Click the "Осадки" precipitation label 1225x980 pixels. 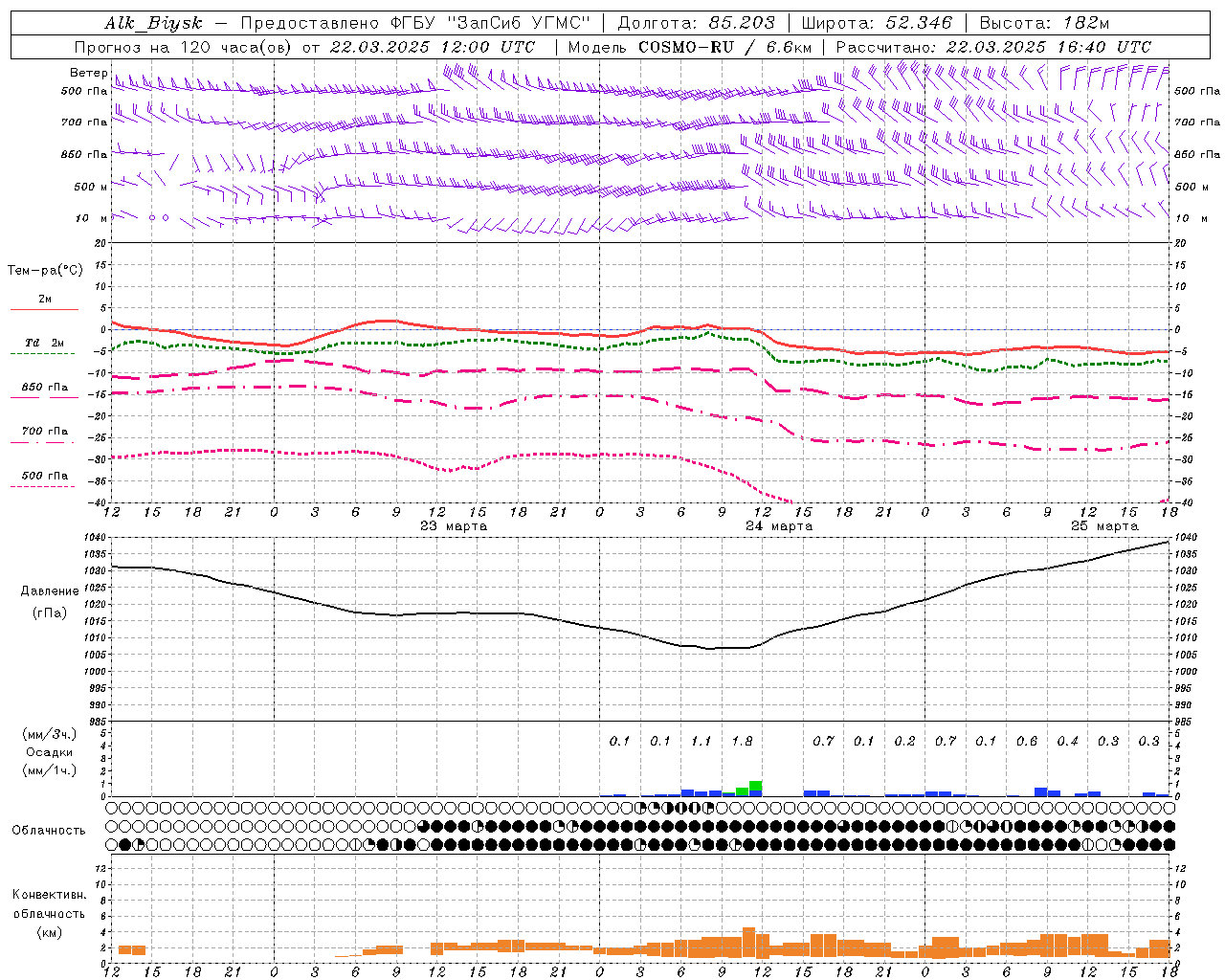(x=48, y=752)
